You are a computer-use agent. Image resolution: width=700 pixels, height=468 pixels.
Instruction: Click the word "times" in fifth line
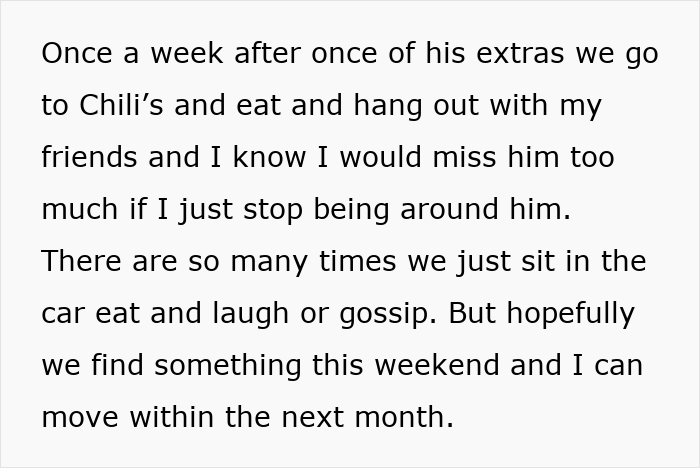[x=357, y=261]
